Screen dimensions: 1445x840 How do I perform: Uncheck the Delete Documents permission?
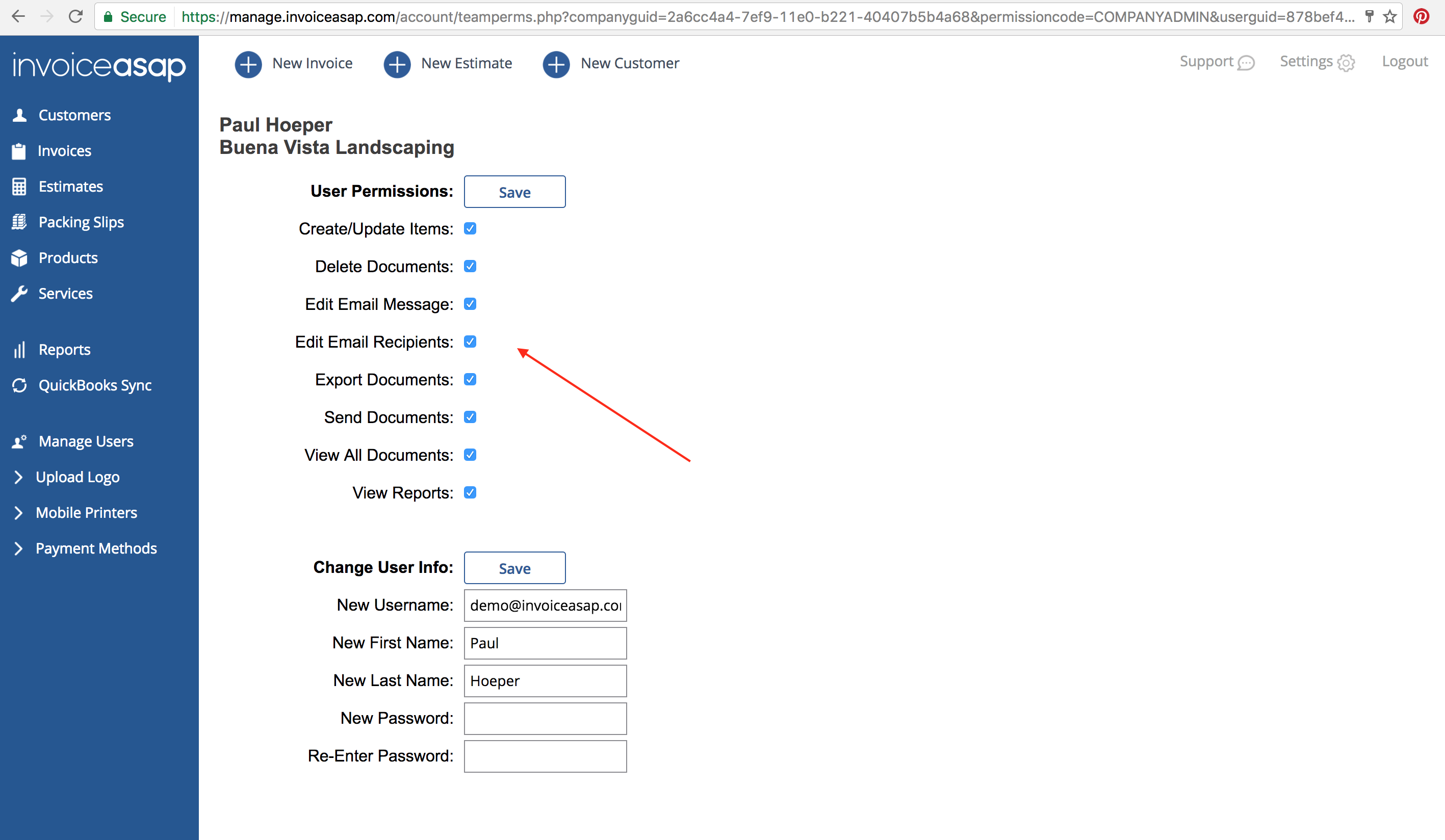tap(470, 266)
